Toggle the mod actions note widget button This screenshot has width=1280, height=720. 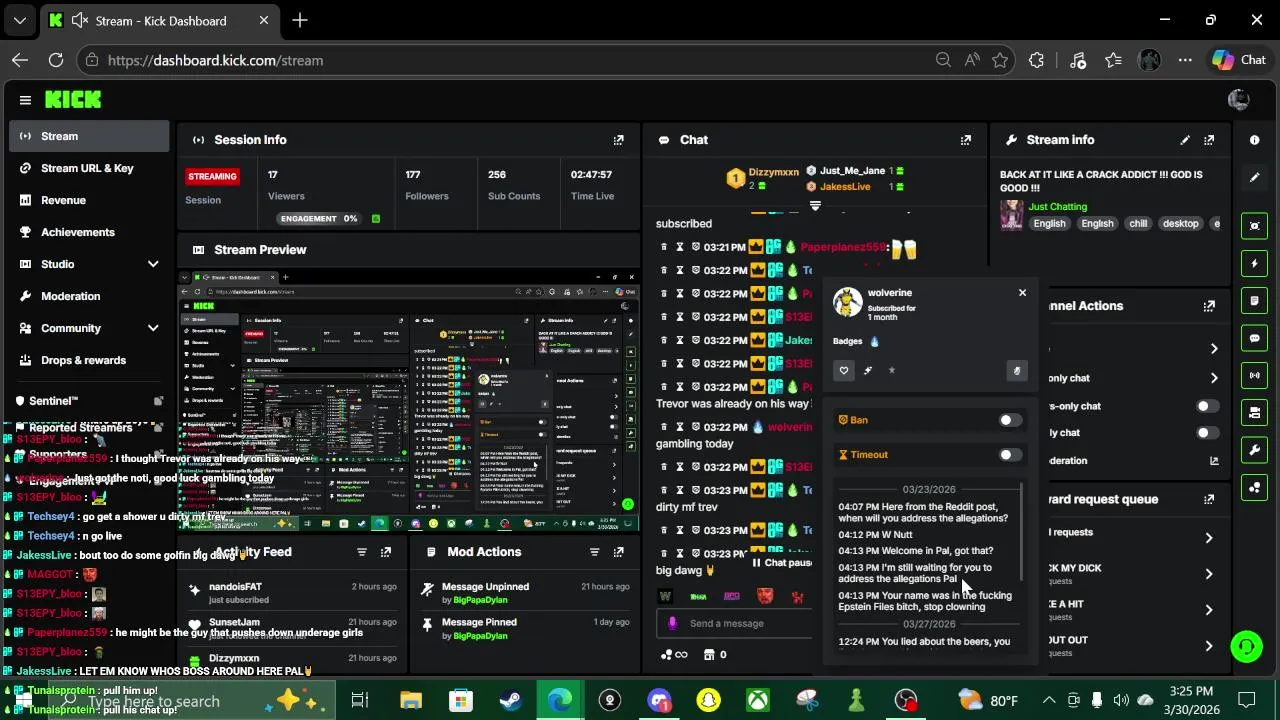1255,301
